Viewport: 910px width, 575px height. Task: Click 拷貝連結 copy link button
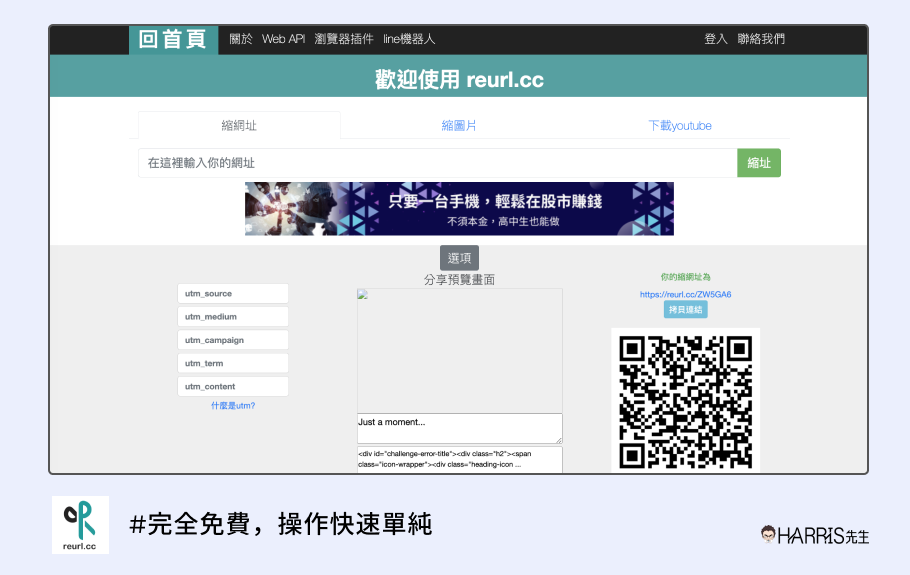click(685, 310)
